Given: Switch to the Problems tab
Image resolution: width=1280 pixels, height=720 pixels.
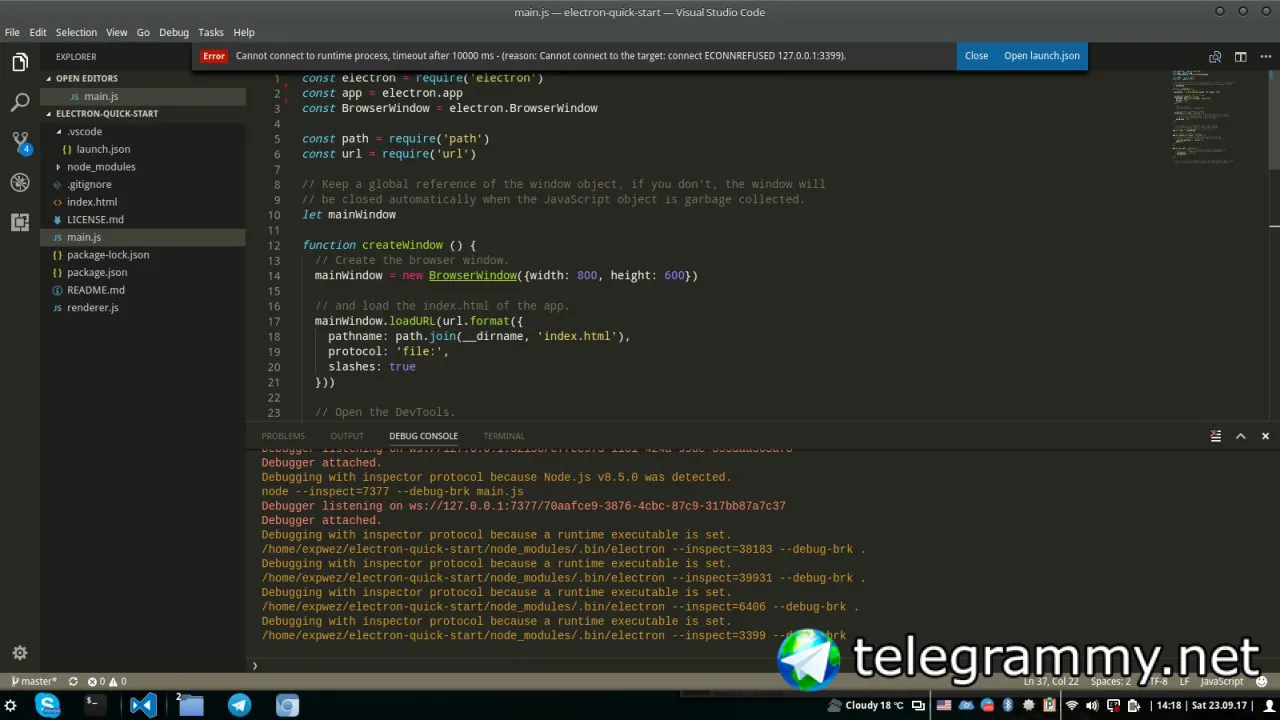Looking at the screenshot, I should (x=283, y=436).
